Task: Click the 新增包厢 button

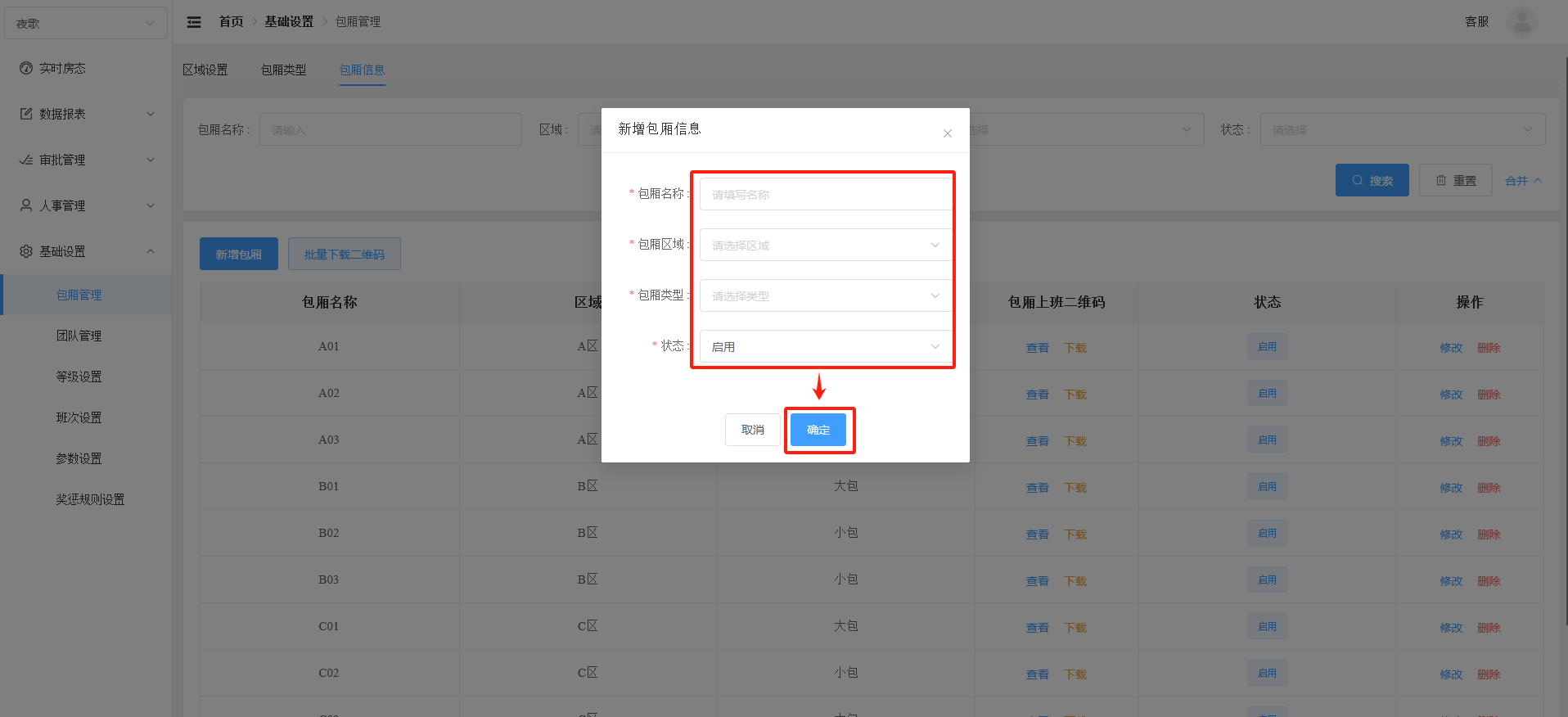Action: click(x=239, y=254)
